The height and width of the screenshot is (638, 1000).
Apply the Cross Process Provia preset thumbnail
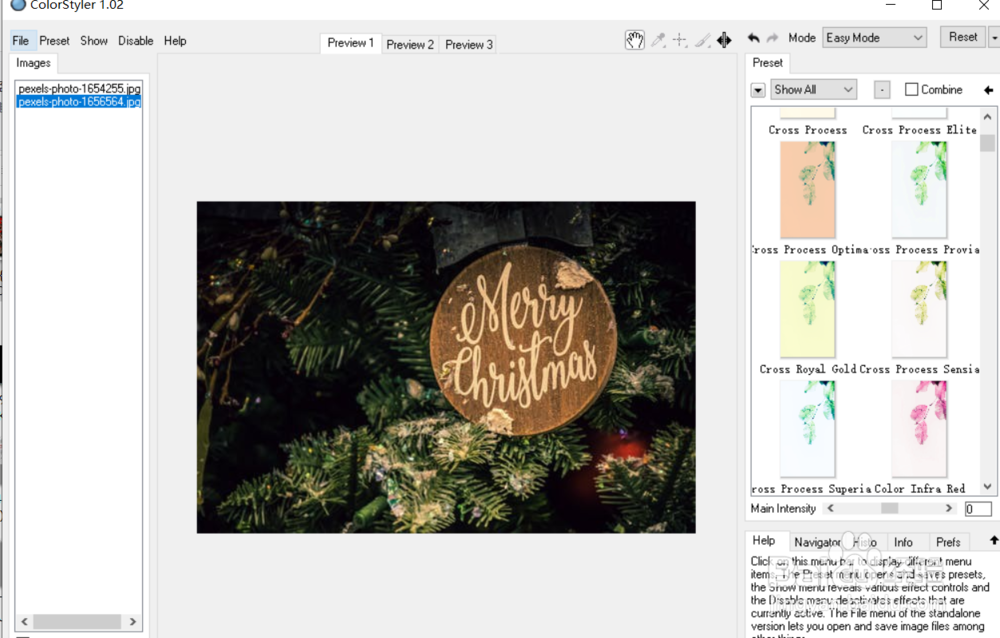coord(919,189)
